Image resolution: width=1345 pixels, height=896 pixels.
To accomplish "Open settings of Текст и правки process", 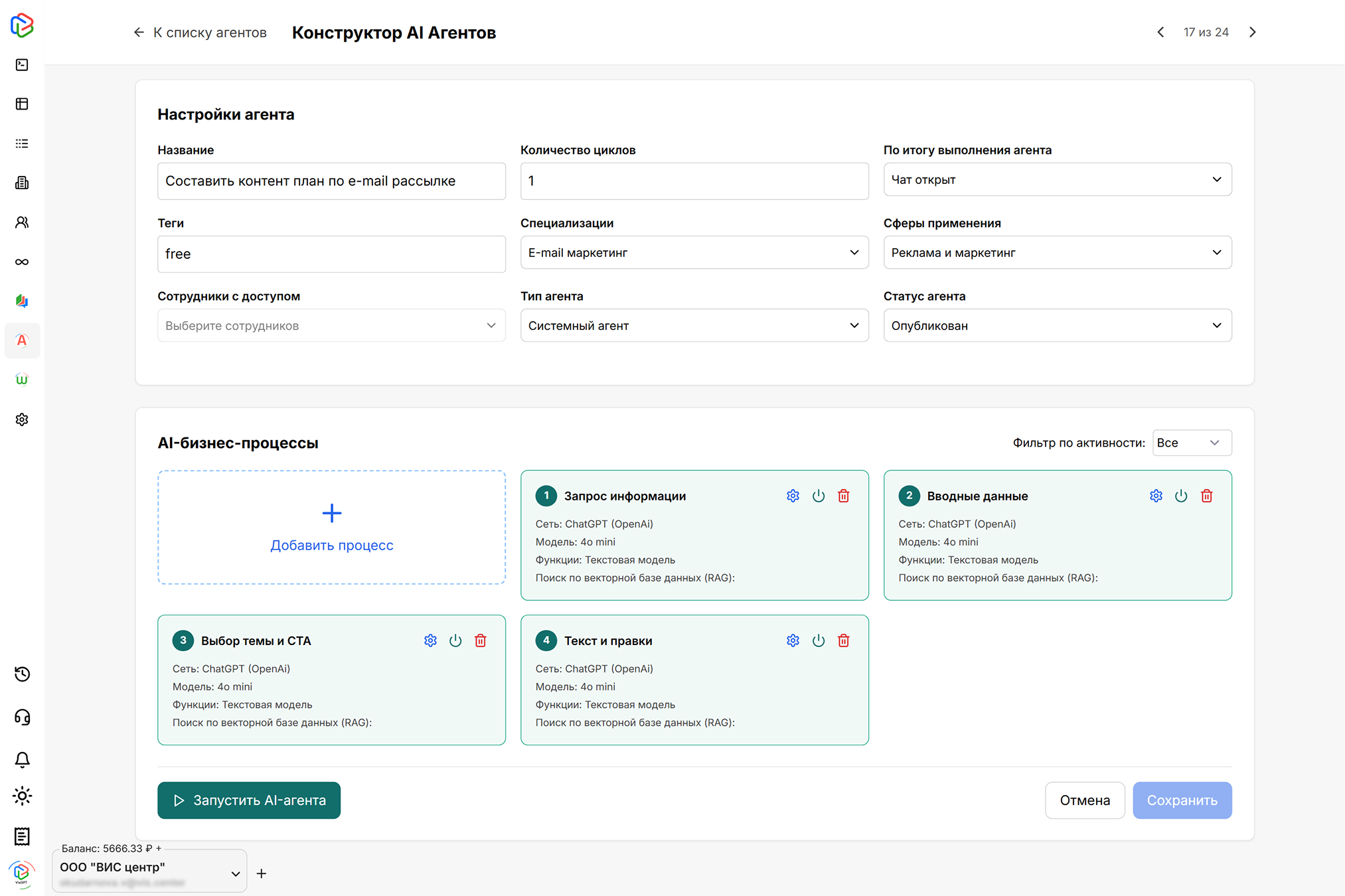I will click(x=793, y=640).
